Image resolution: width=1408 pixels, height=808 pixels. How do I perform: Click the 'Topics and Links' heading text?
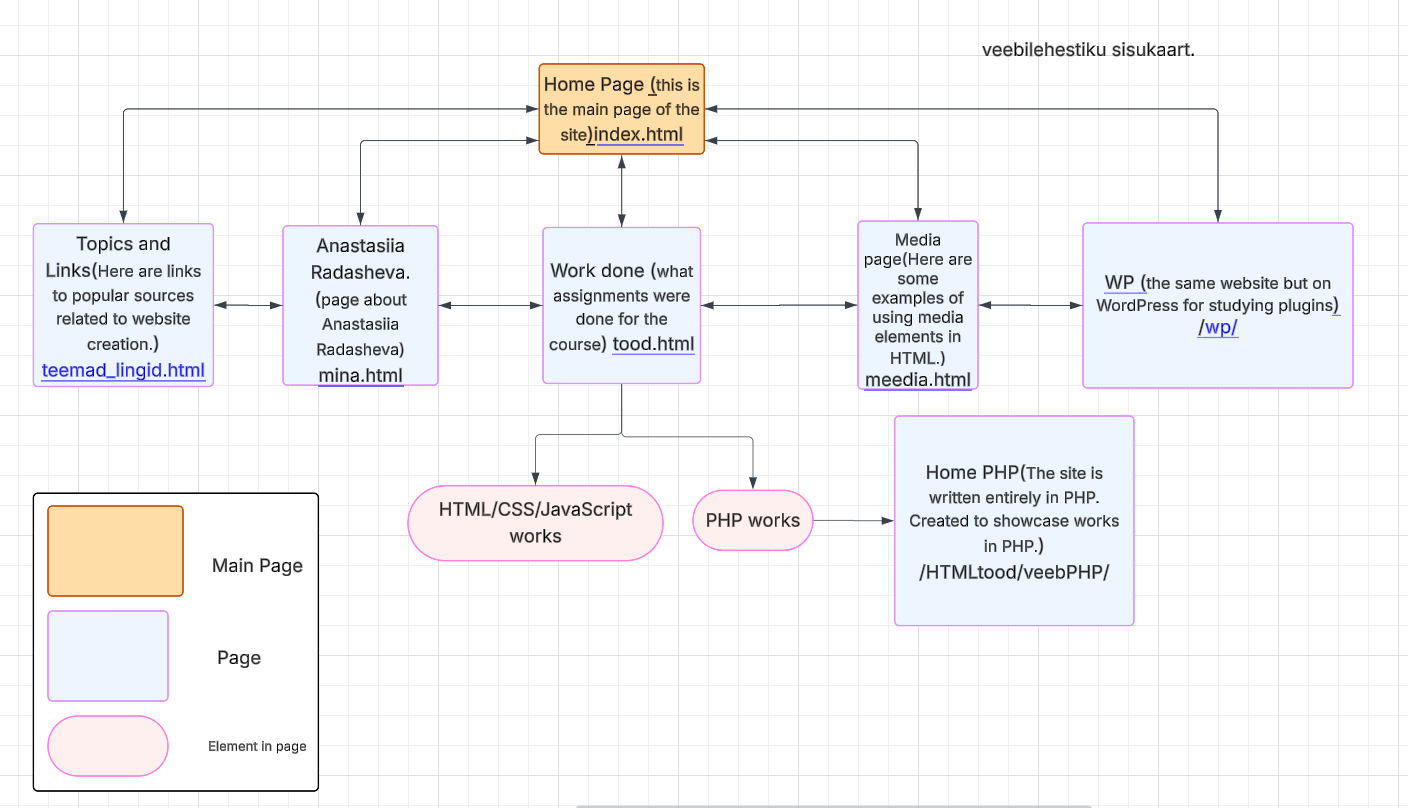(x=123, y=244)
